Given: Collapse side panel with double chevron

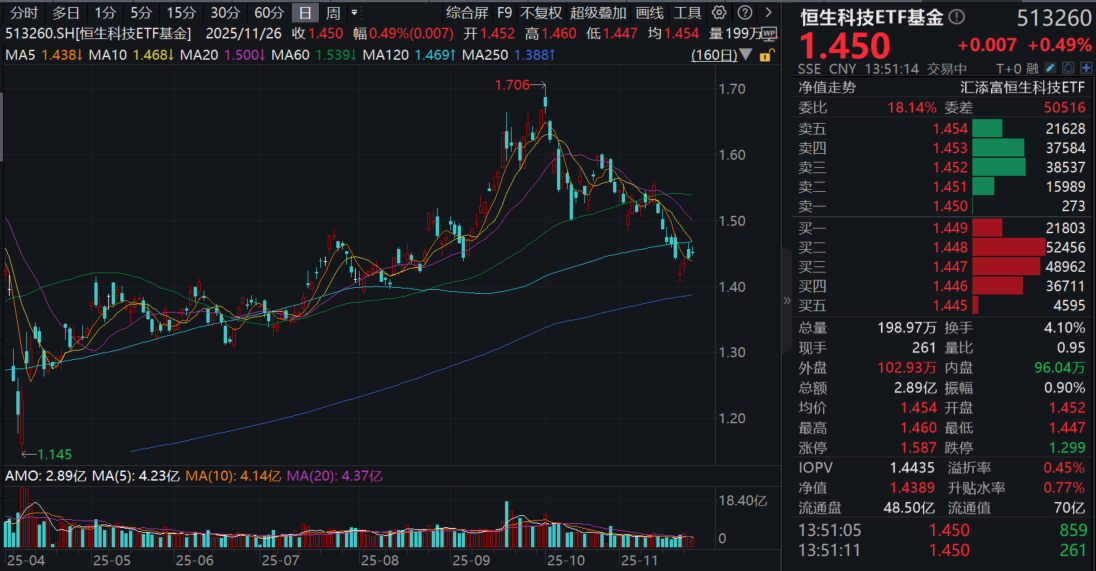Looking at the screenshot, I should (785, 298).
